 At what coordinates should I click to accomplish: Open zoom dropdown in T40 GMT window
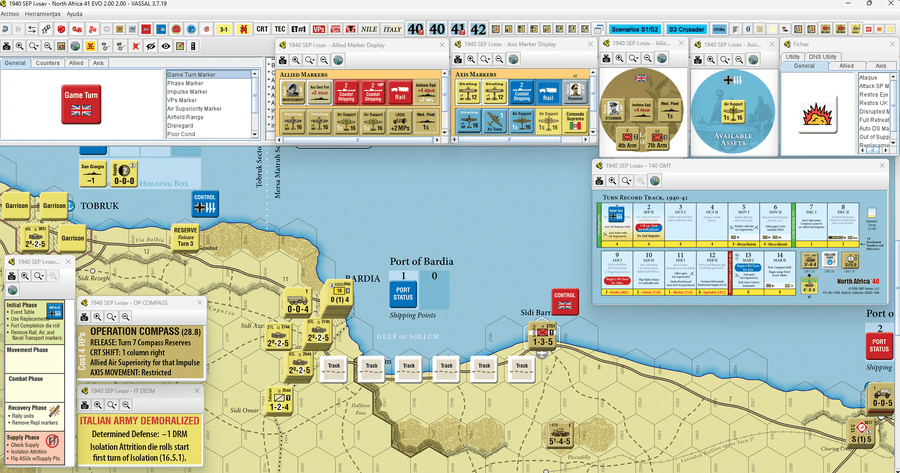(x=626, y=181)
